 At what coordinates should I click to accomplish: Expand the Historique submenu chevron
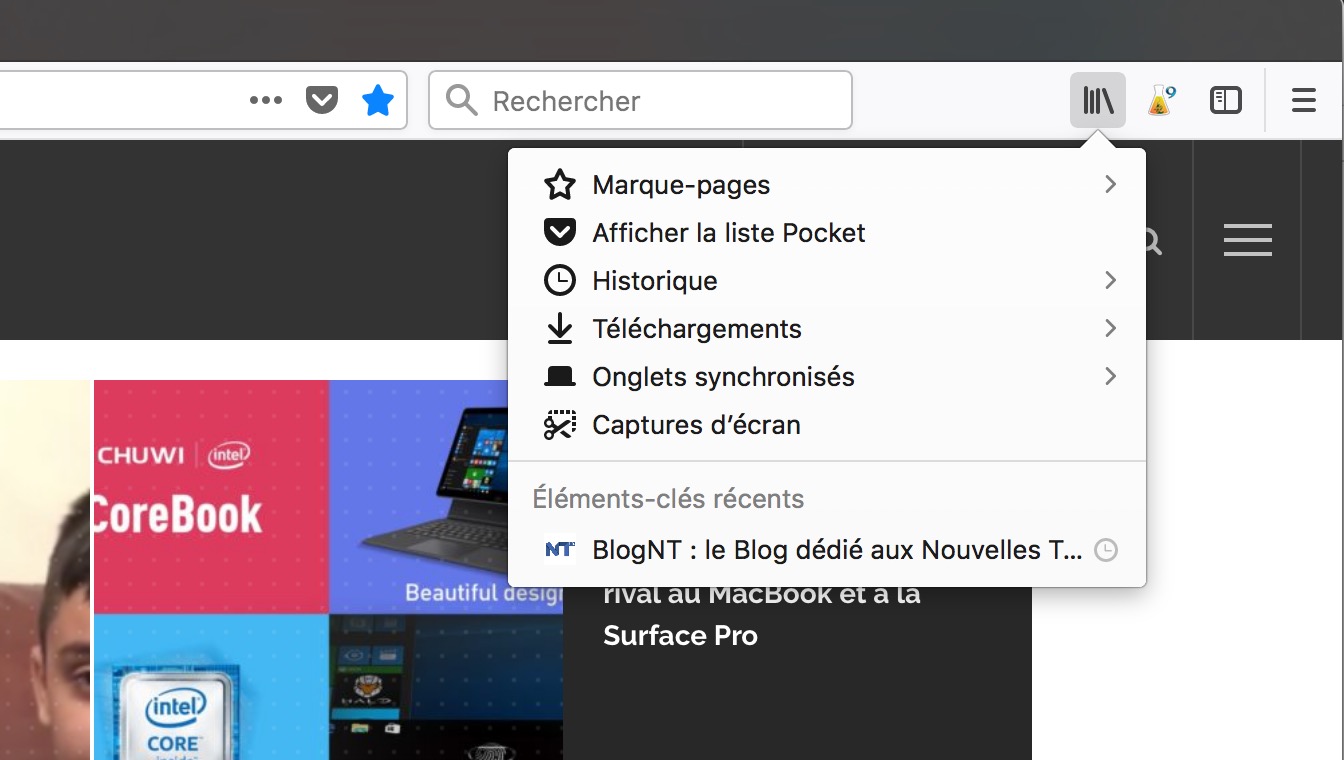click(1109, 281)
